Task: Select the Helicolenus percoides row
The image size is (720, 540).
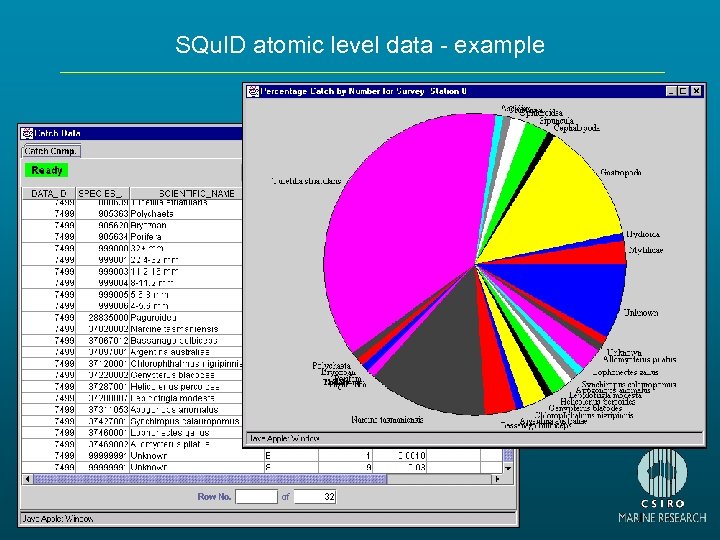Action: click(x=132, y=387)
